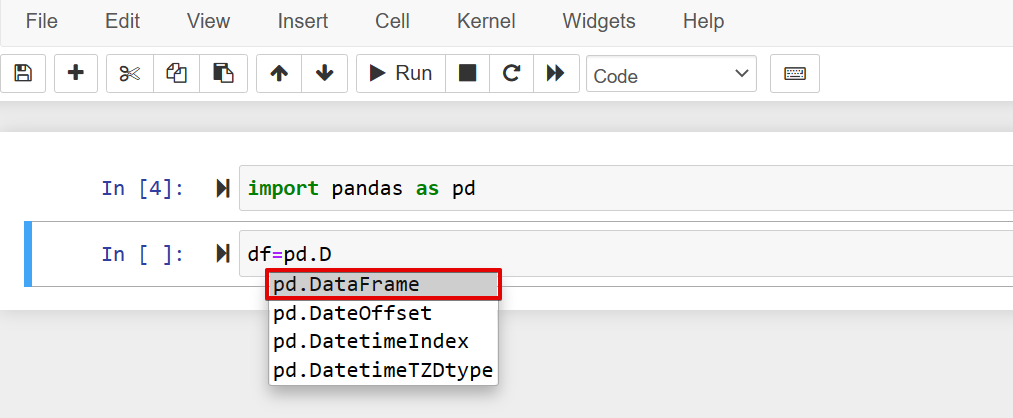Click the In [4]: cell prompt
This screenshot has height=418, width=1013.
pyautogui.click(x=143, y=188)
